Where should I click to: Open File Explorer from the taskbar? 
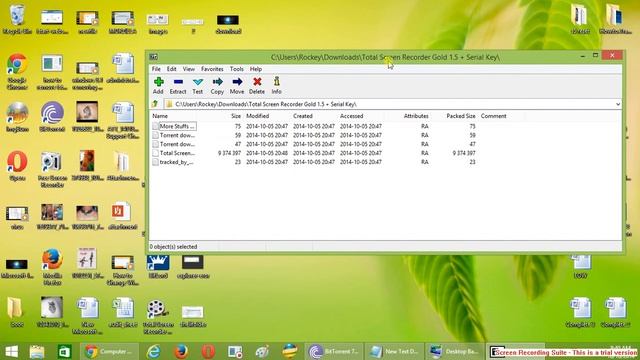37,351
